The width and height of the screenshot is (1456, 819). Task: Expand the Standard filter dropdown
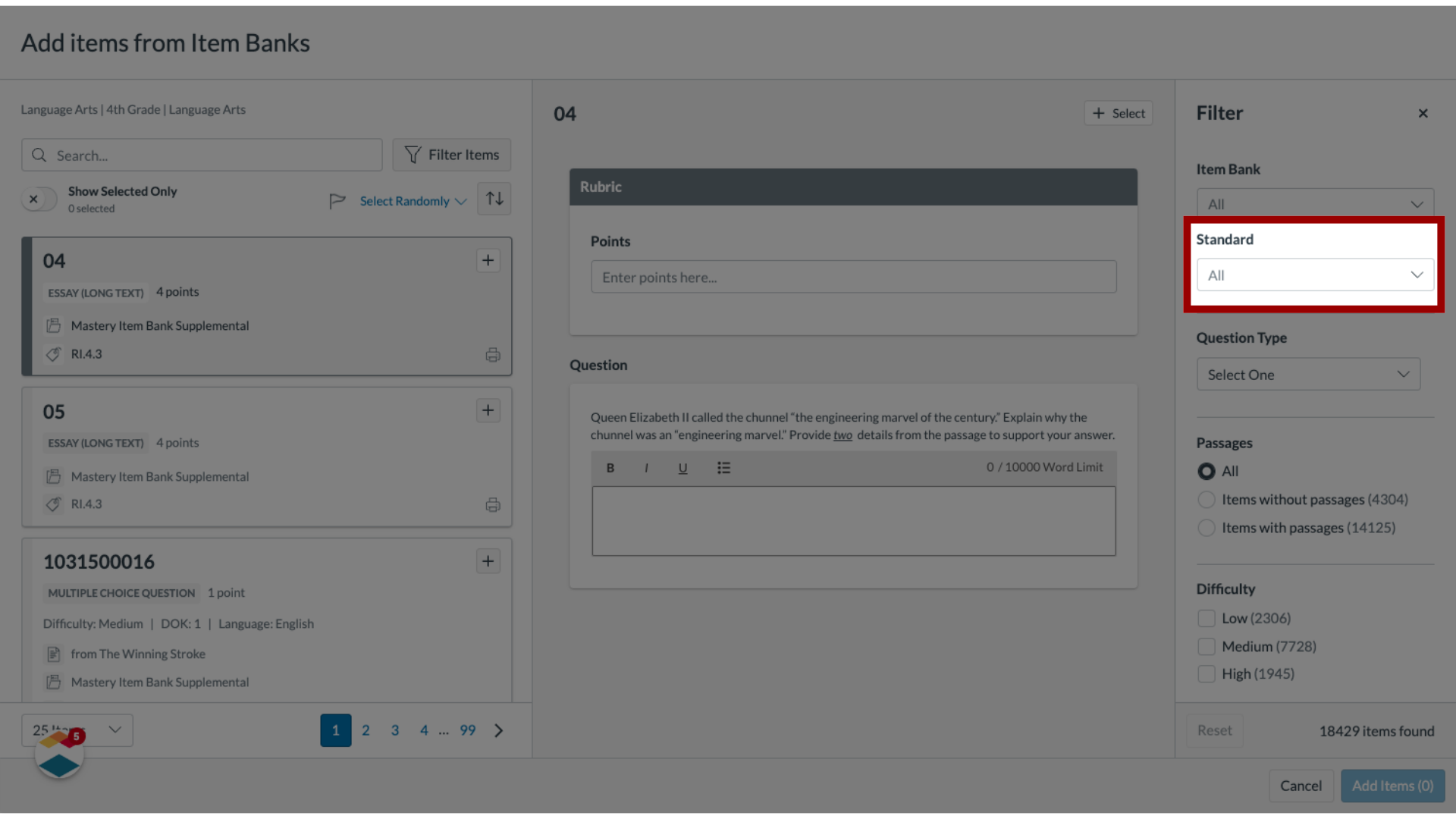[x=1314, y=275]
